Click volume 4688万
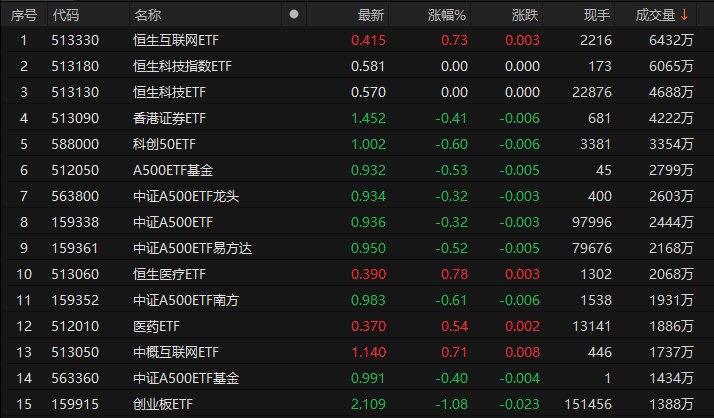714x418 pixels. pyautogui.click(x=671, y=92)
